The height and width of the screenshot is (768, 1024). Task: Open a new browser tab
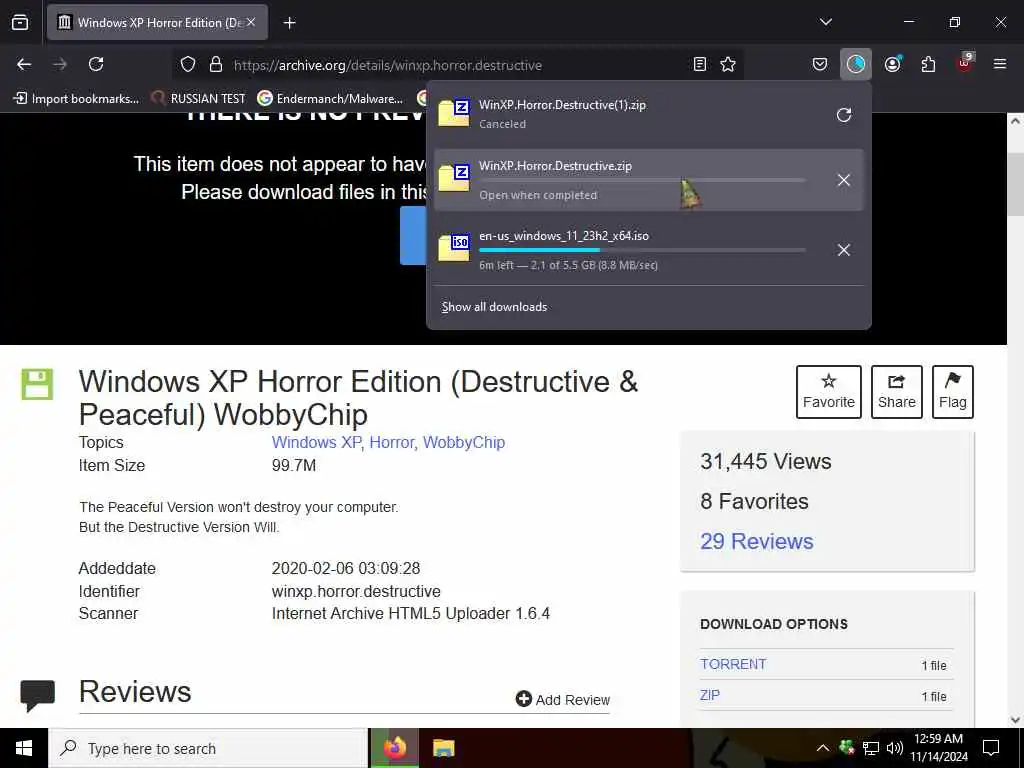pyautogui.click(x=289, y=23)
